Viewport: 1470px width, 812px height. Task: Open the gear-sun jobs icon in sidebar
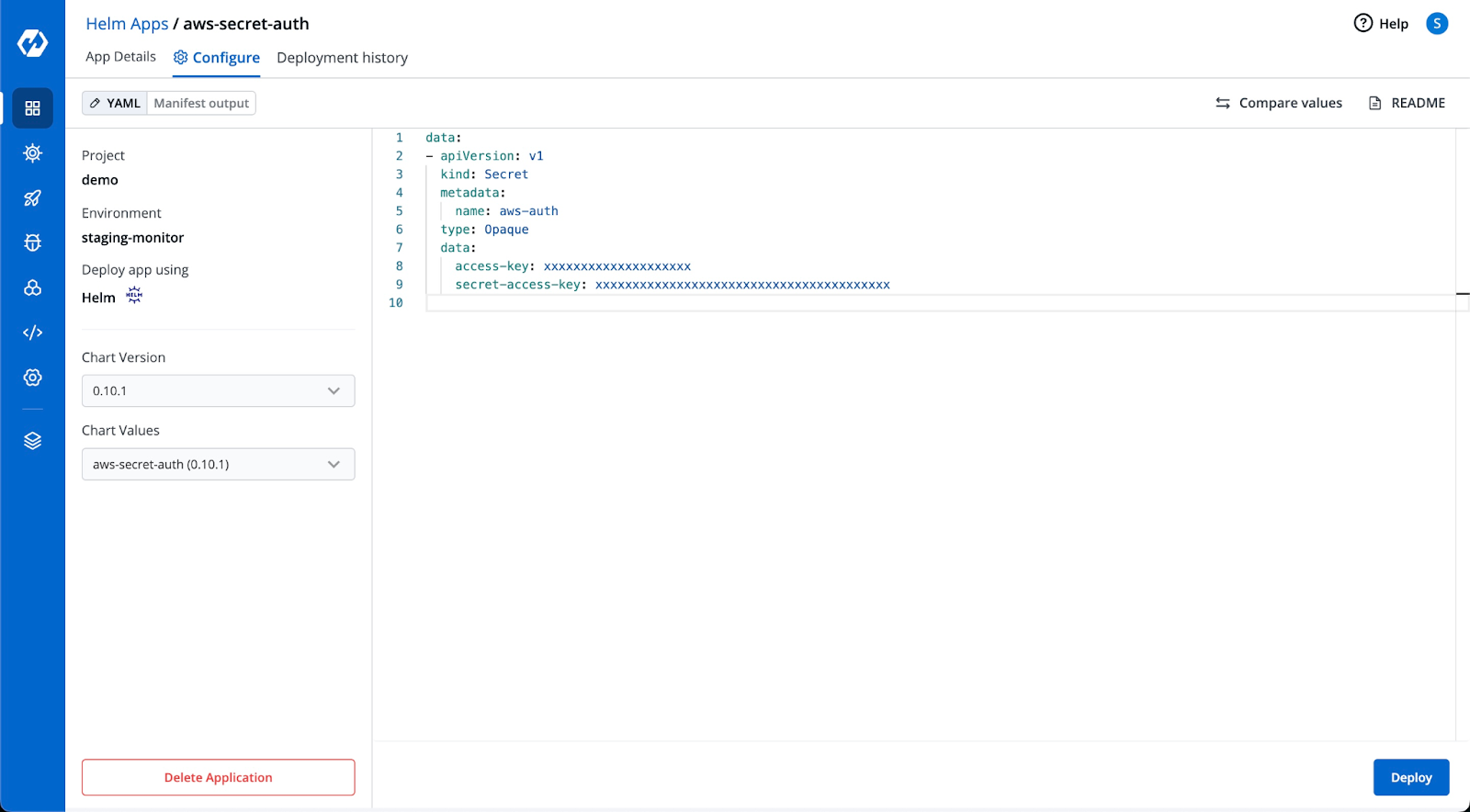pos(32,153)
